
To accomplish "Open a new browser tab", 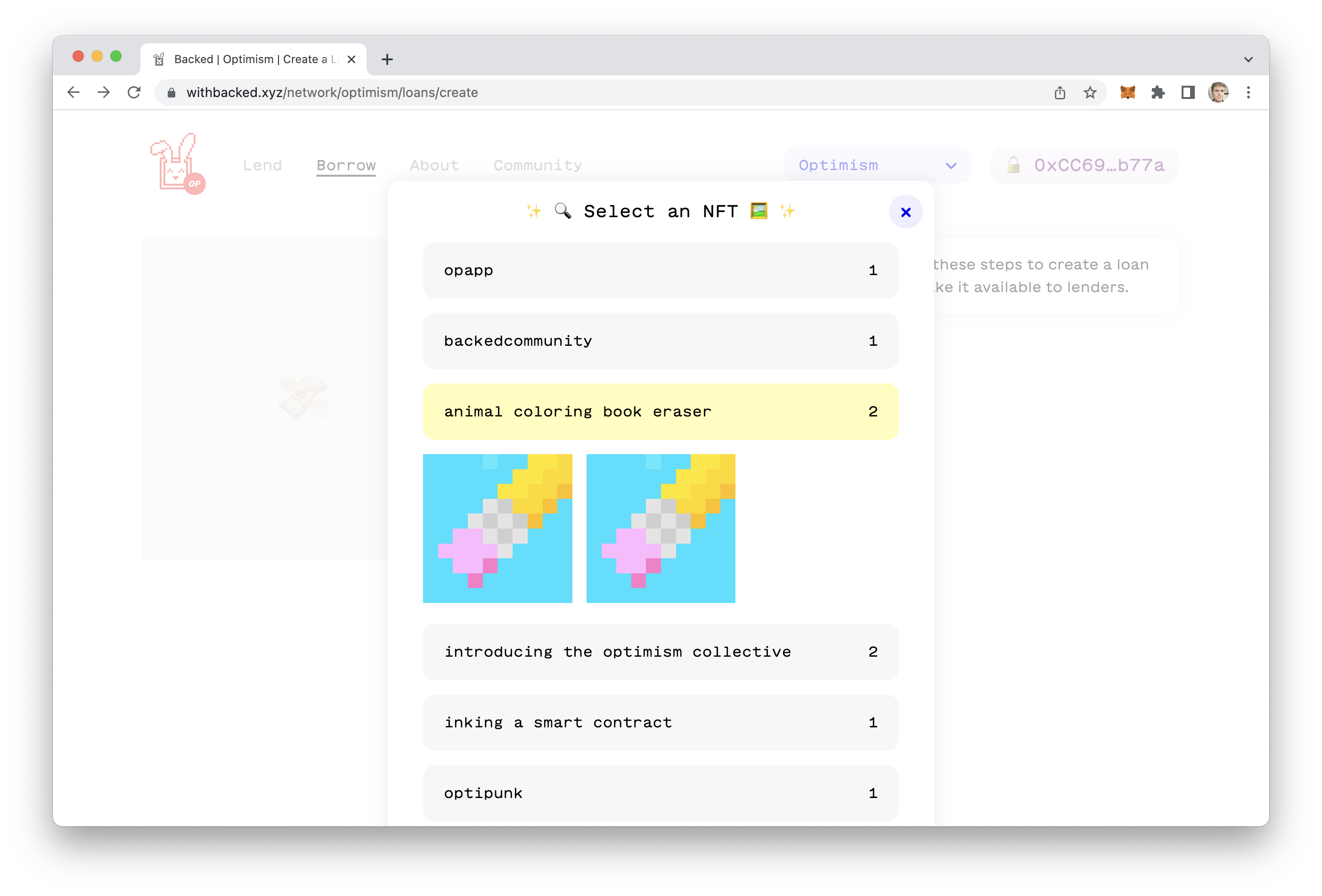I will [x=387, y=59].
